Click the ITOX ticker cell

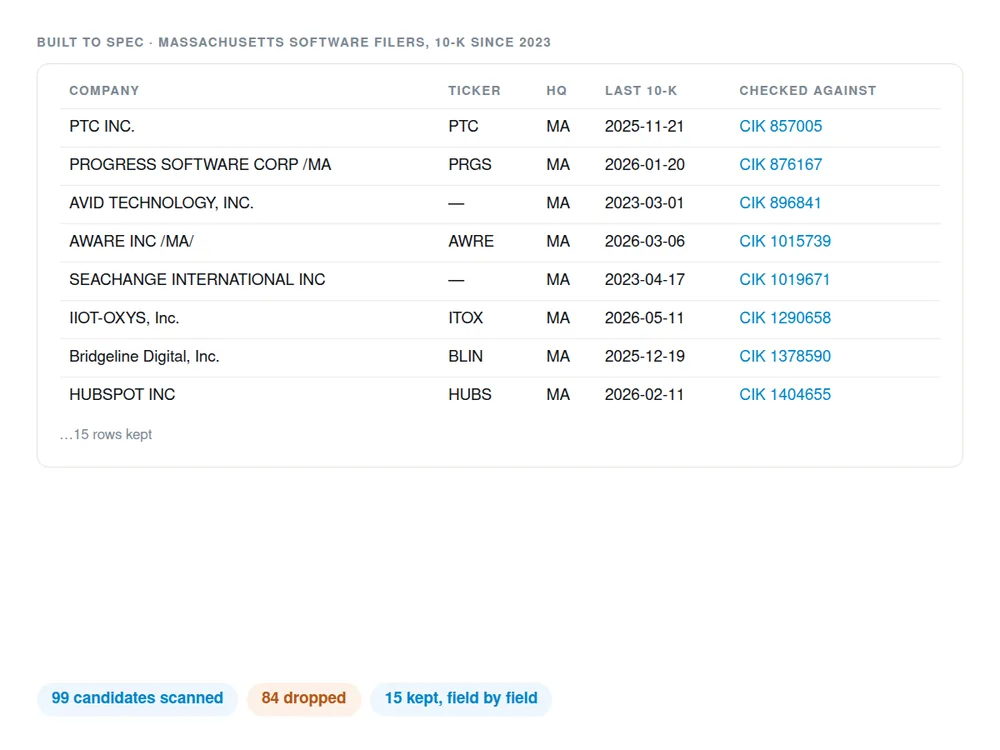point(466,318)
